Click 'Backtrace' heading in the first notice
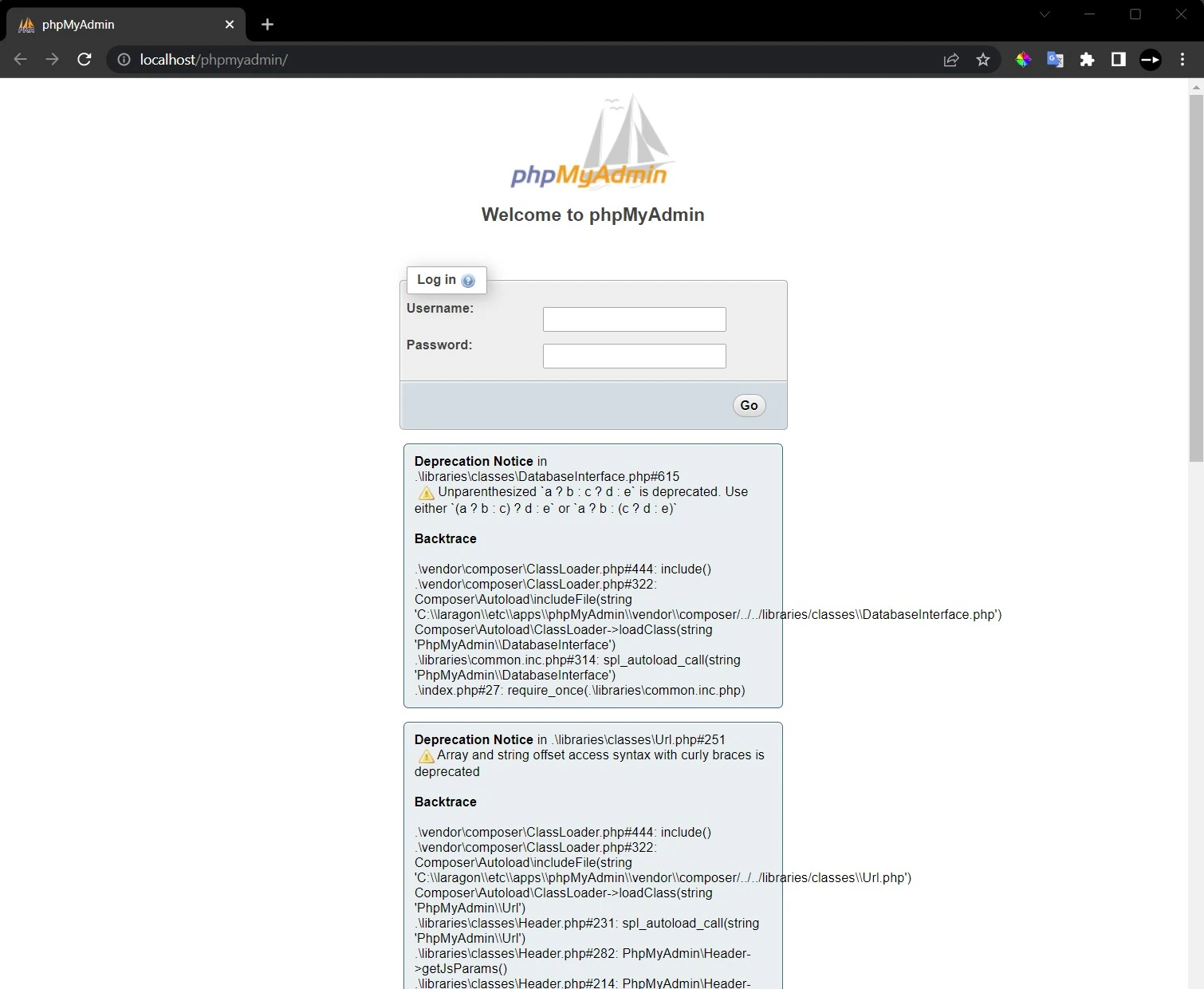 point(446,539)
